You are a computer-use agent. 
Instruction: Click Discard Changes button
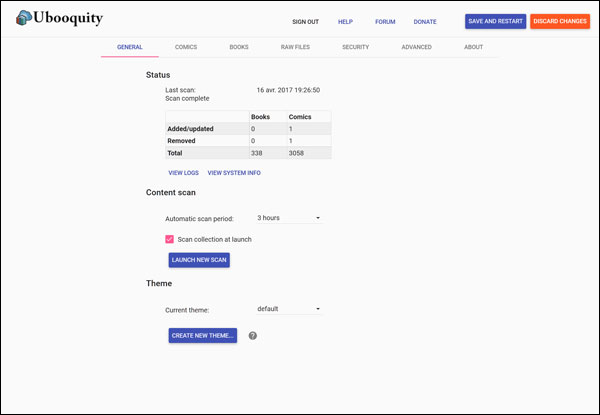click(560, 21)
